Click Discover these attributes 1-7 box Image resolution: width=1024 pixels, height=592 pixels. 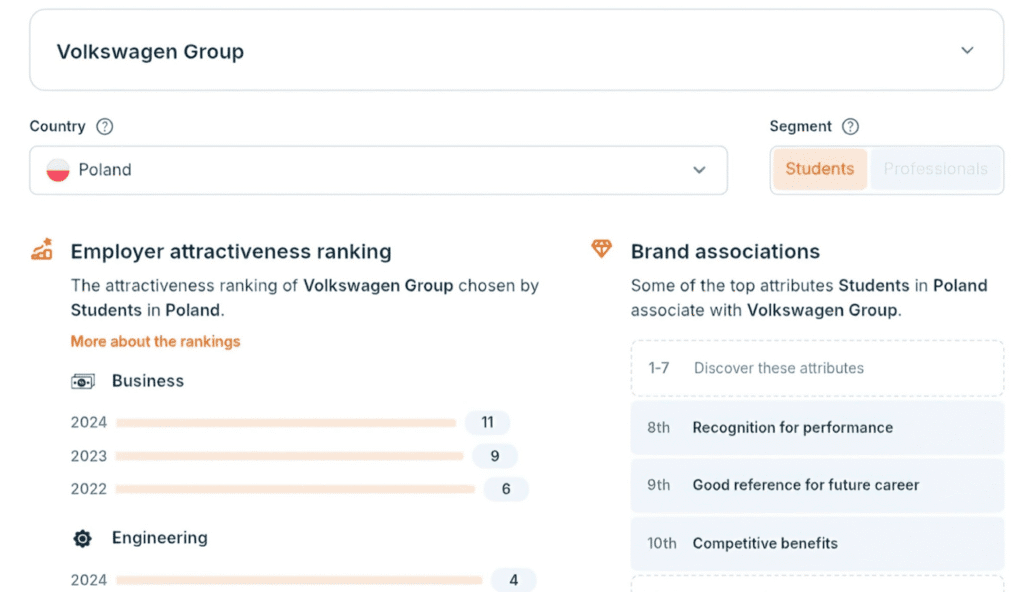[x=817, y=368]
